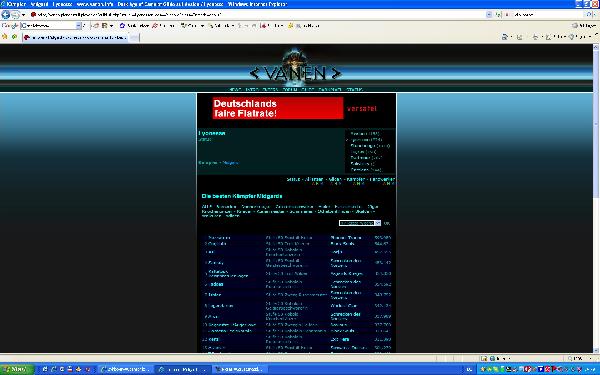
Task: Click the vertical page scrollbar
Action: [x=596, y=198]
